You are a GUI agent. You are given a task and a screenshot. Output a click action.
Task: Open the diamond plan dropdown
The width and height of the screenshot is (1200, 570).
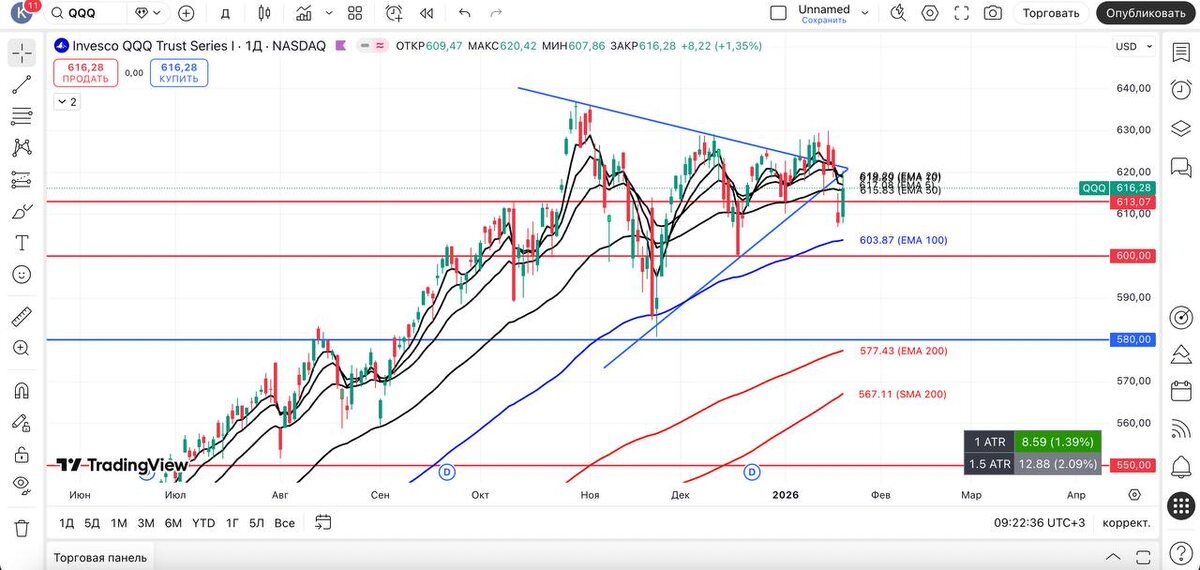(148, 13)
